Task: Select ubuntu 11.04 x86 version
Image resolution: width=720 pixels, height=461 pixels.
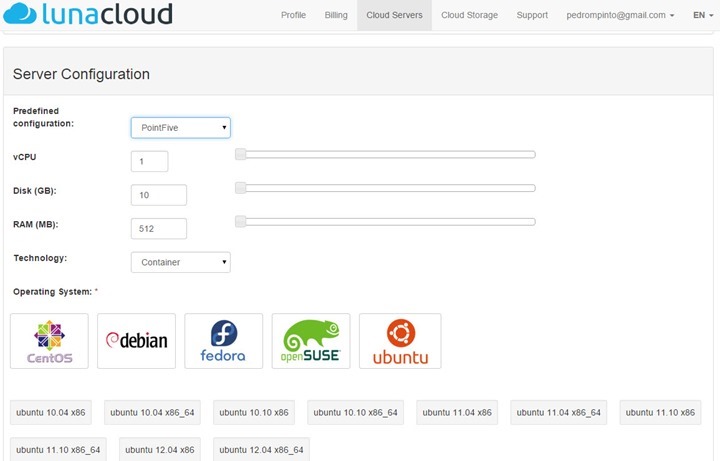Action: pos(457,412)
